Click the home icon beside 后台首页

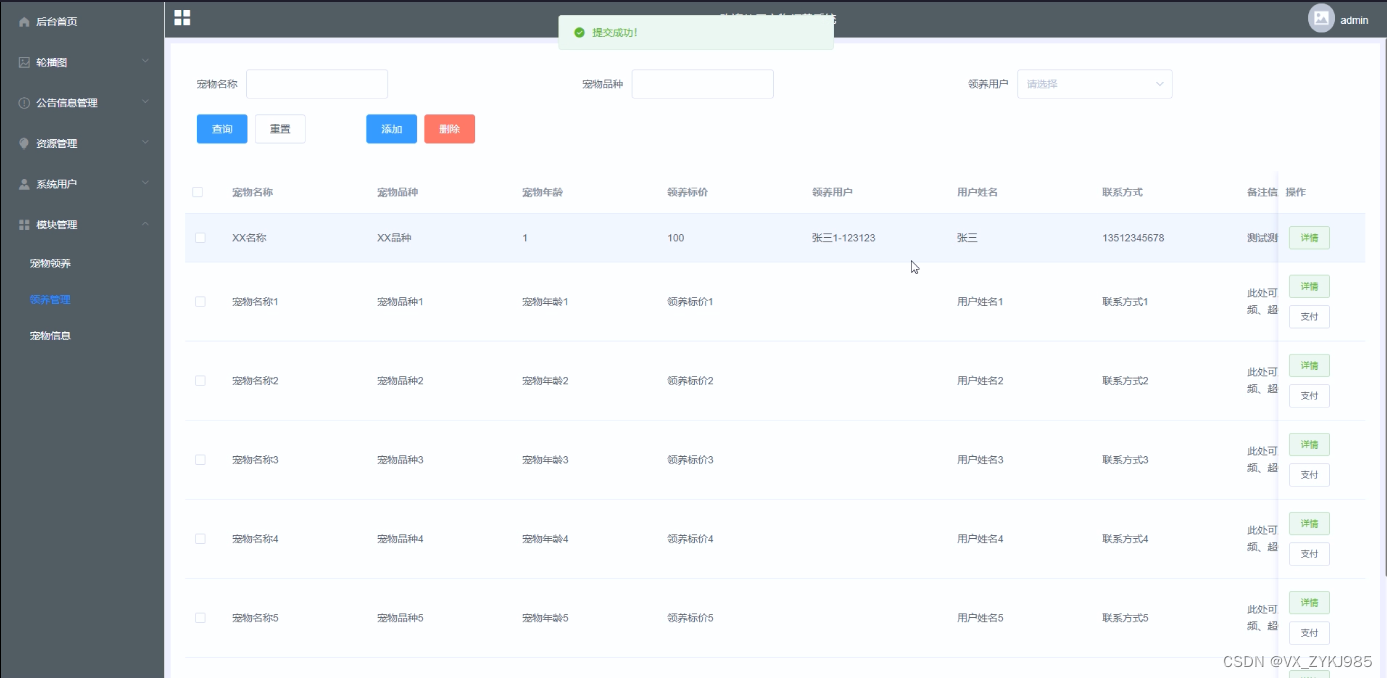[x=24, y=21]
